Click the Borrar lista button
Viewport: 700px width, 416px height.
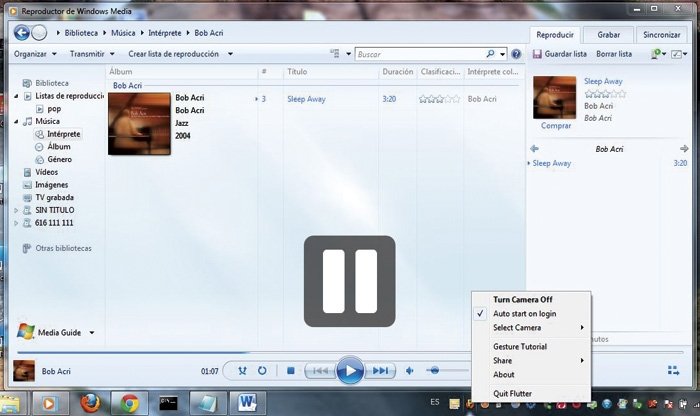(x=614, y=54)
